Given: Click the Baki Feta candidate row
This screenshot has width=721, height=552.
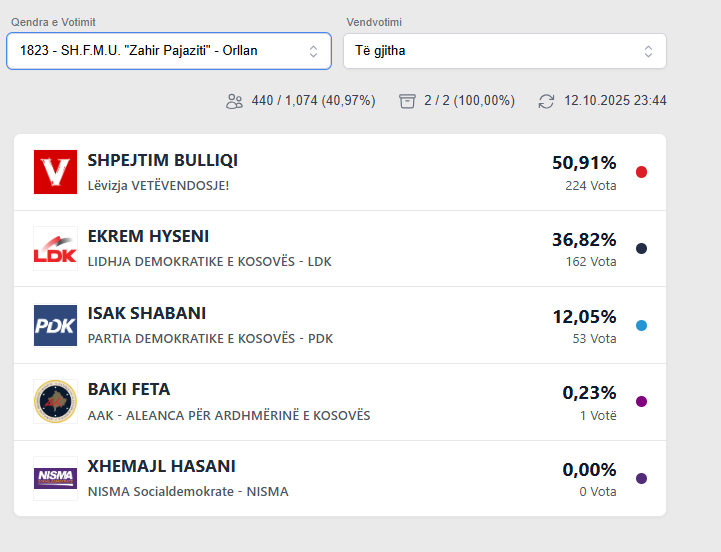Looking at the screenshot, I should point(340,402).
